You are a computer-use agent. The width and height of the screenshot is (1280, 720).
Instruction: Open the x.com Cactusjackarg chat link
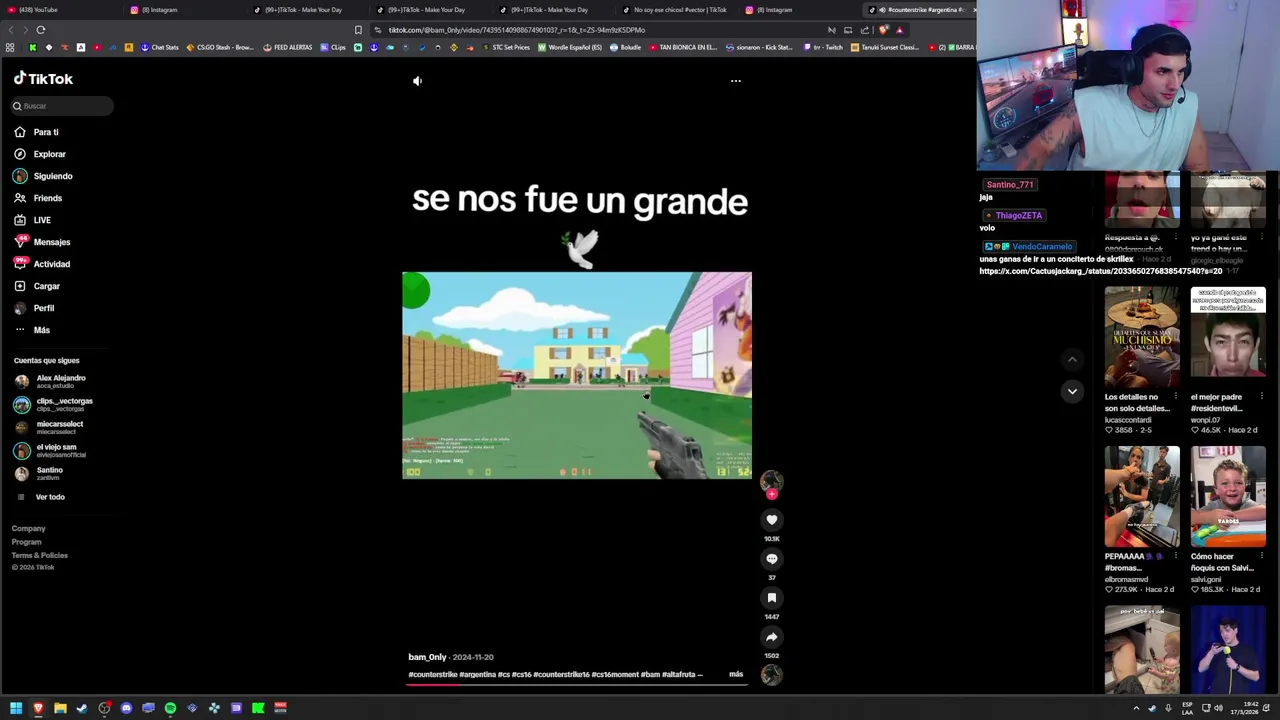1100,271
